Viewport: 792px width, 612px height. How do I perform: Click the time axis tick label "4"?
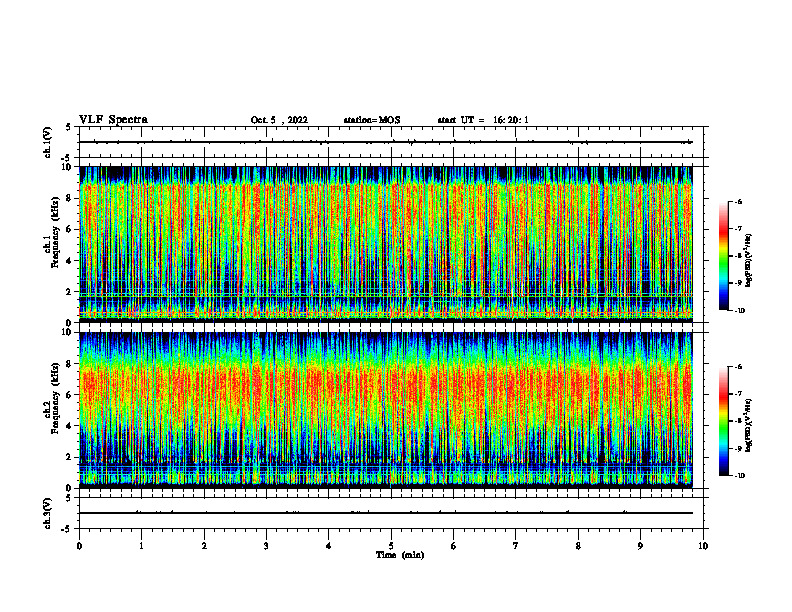pyautogui.click(x=329, y=546)
